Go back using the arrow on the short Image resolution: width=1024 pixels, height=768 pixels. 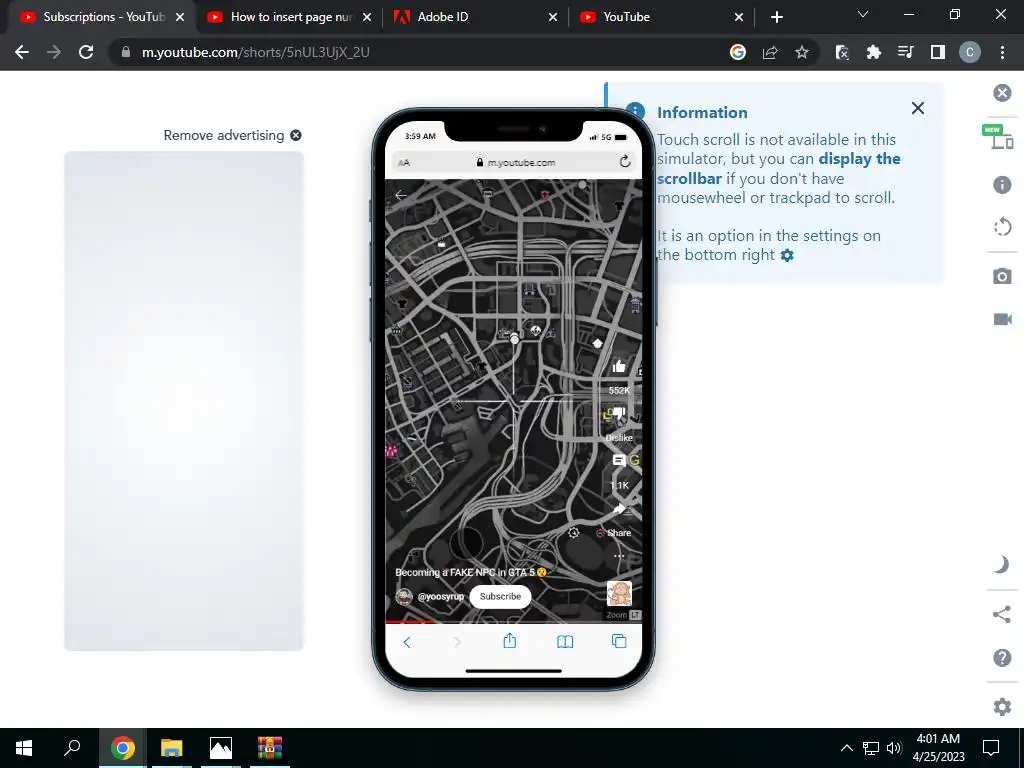click(x=401, y=195)
